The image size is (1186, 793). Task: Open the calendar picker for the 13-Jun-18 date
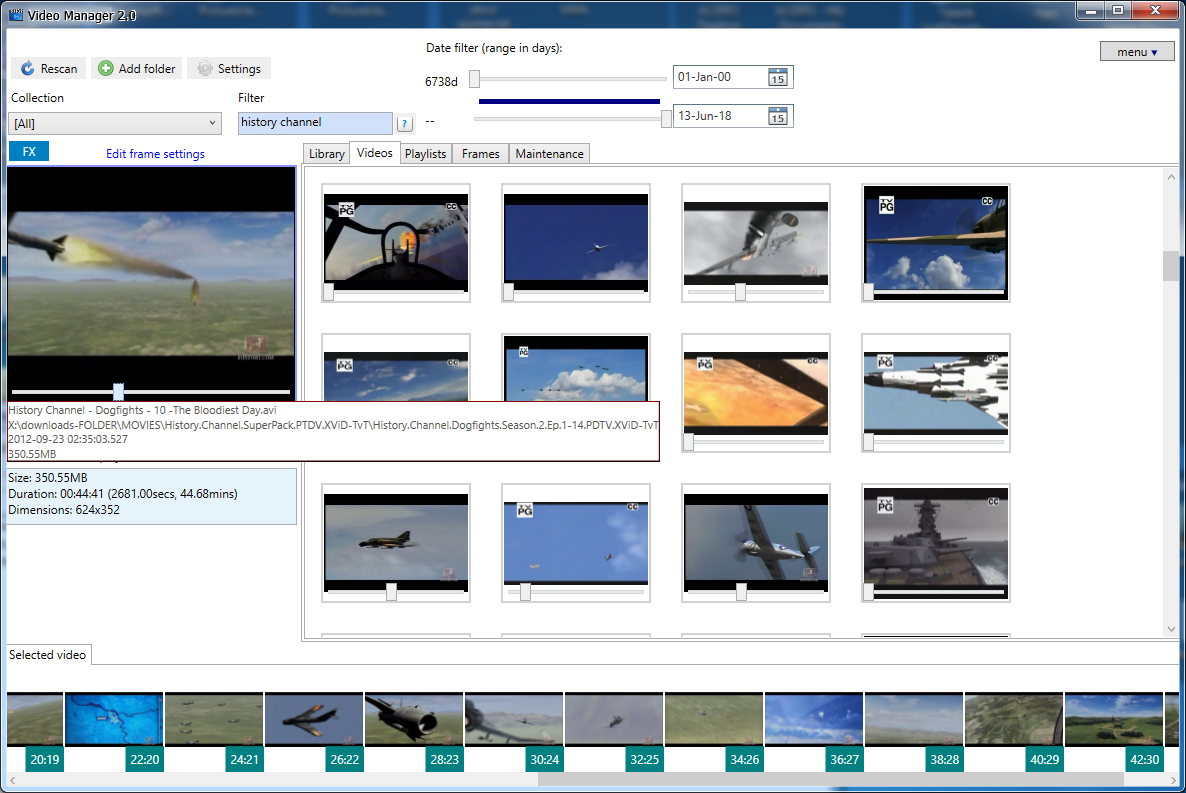pos(779,115)
